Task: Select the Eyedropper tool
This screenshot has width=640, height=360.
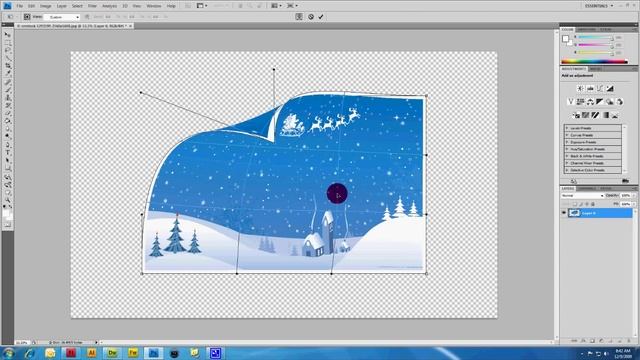Action: pyautogui.click(x=7, y=73)
